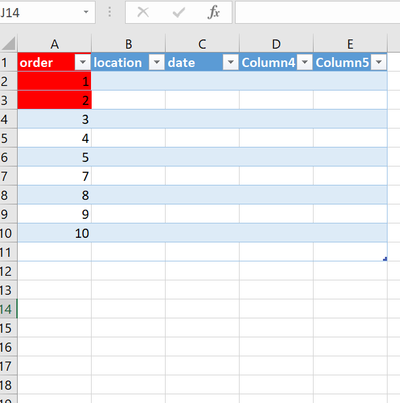This screenshot has height=403, width=400.
Task: Select column E header
Action: pyautogui.click(x=350, y=44)
